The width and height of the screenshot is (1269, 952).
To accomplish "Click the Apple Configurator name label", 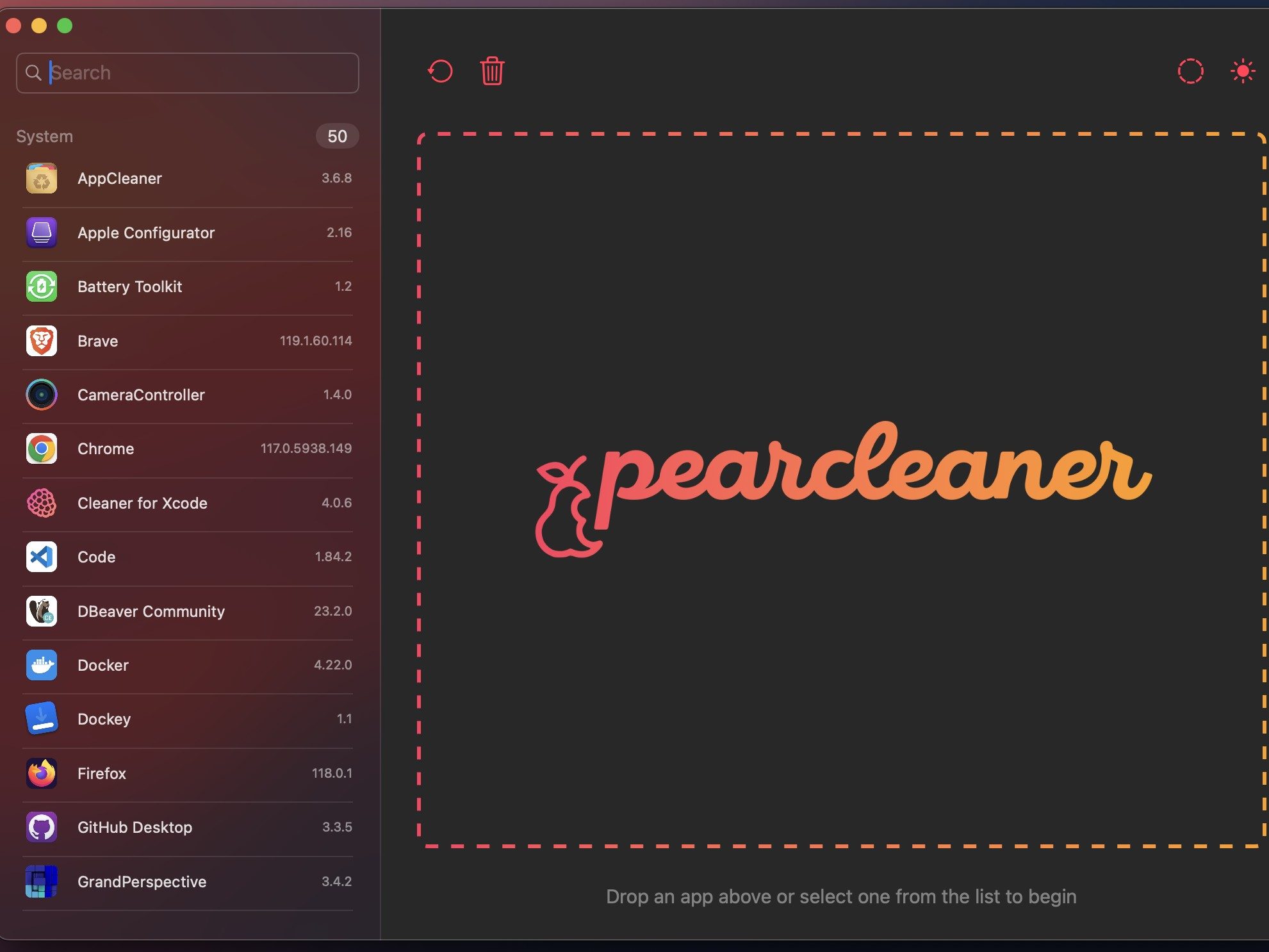I will [146, 233].
